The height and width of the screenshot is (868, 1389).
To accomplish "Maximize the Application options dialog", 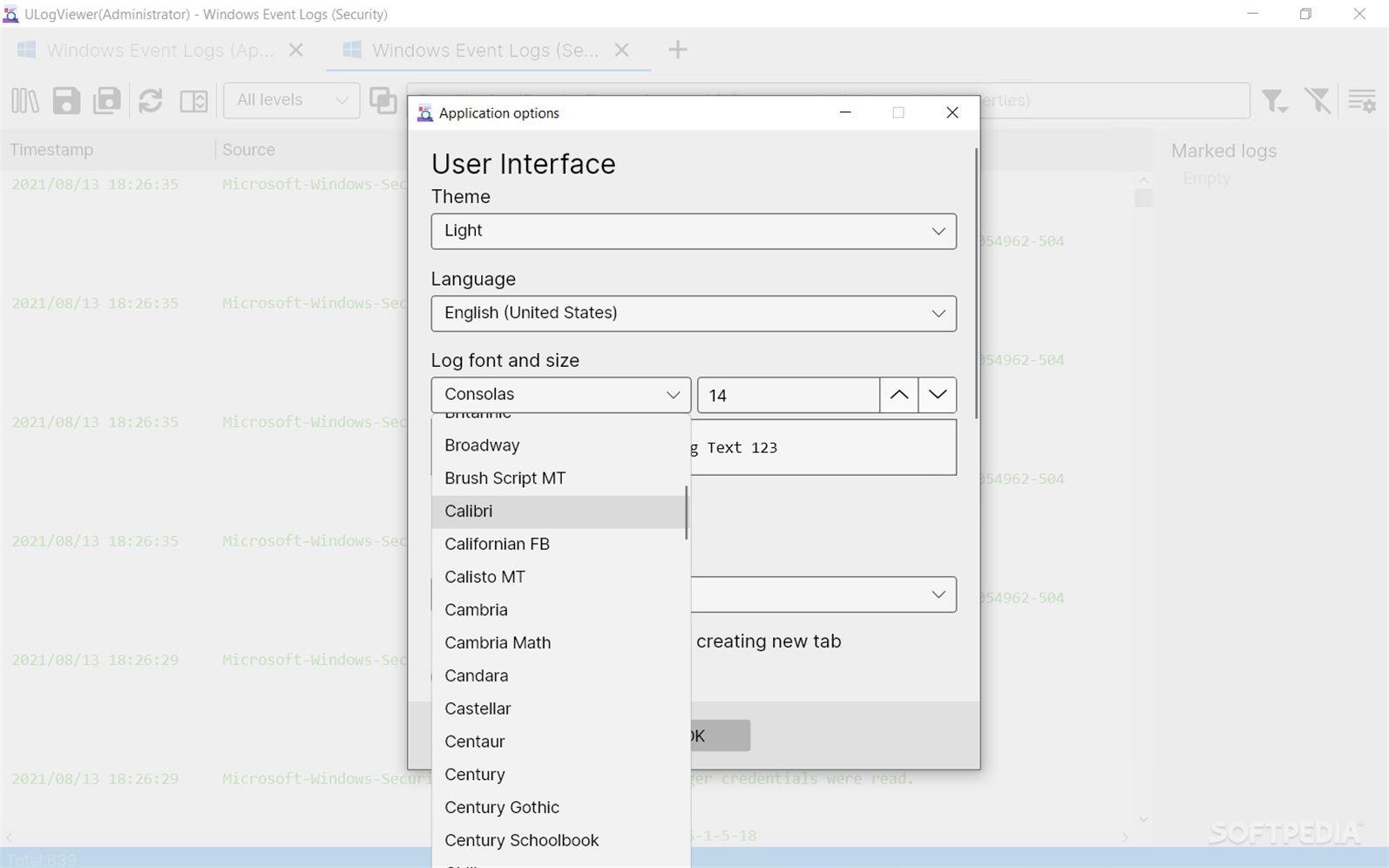I will 898,112.
